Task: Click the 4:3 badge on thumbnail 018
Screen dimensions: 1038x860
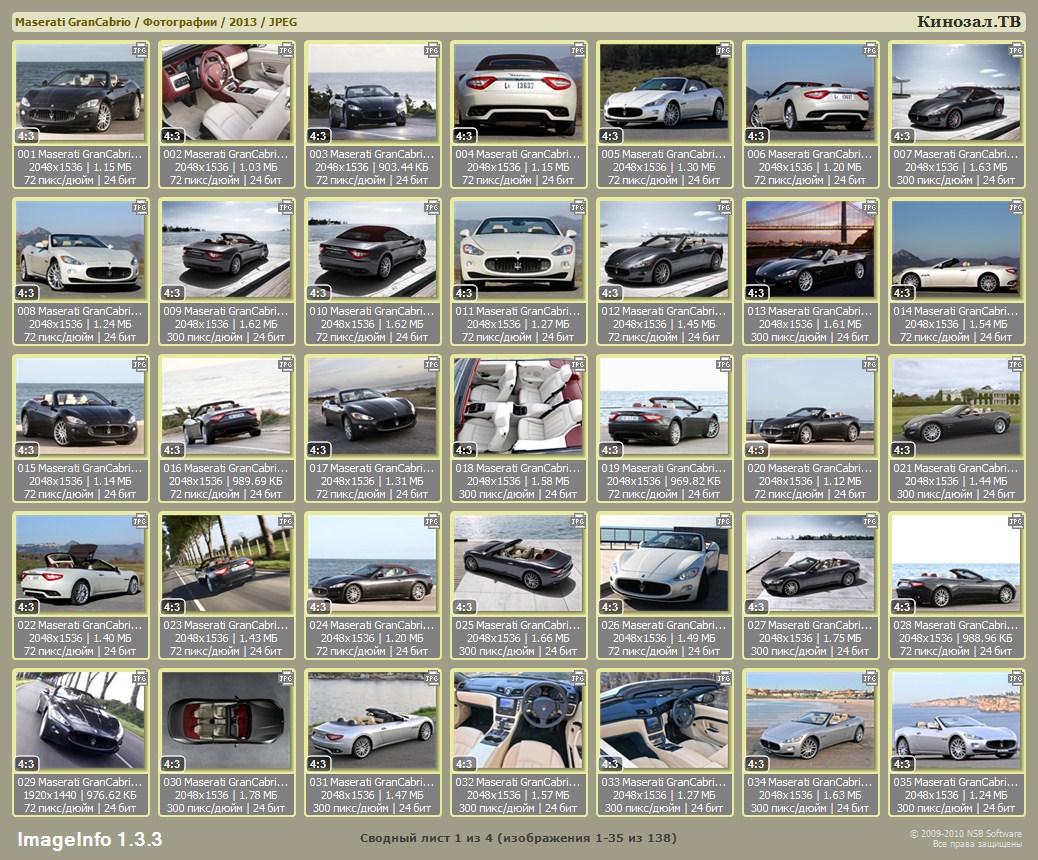Action: pos(464,450)
